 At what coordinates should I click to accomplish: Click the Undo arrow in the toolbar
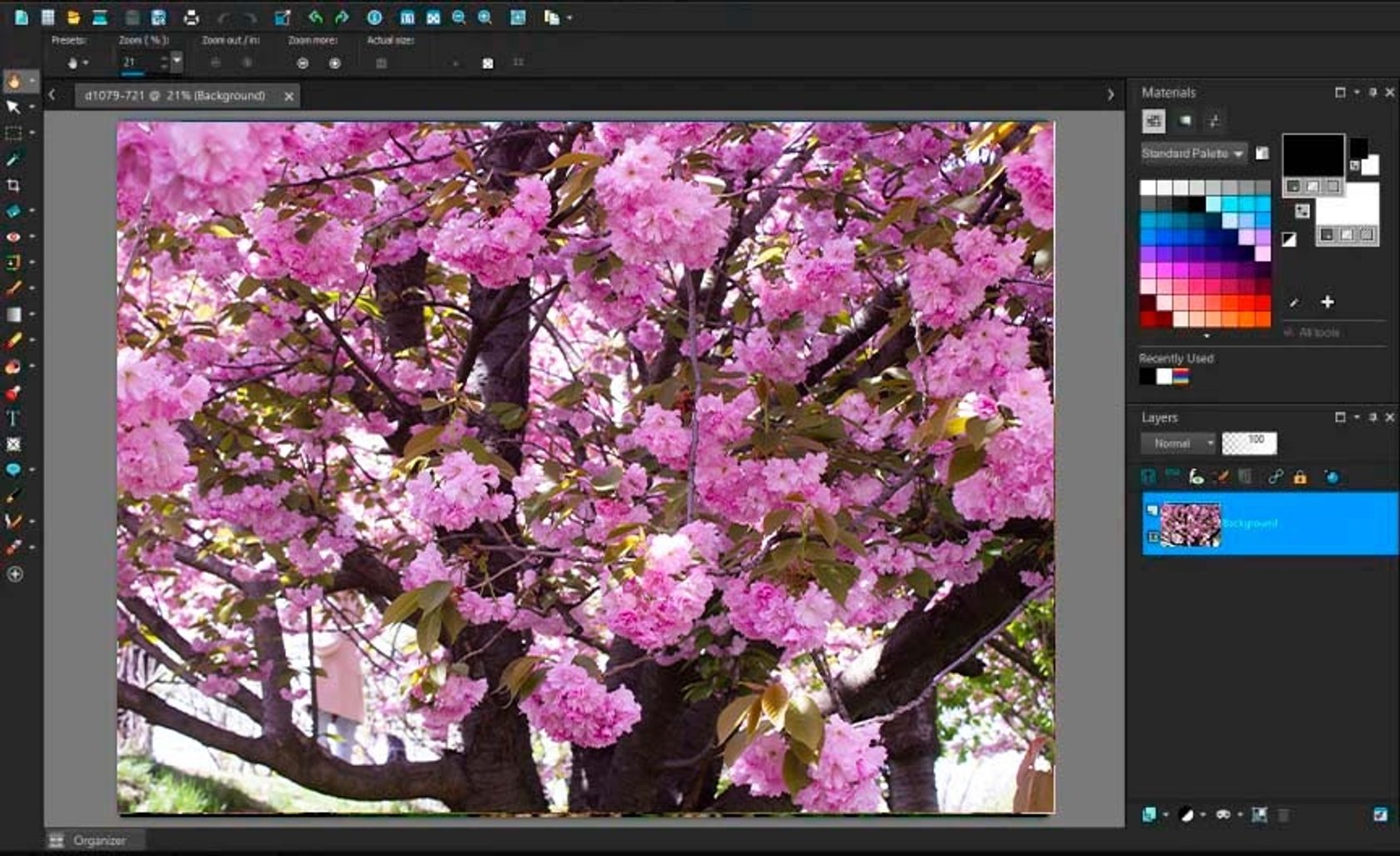click(316, 15)
